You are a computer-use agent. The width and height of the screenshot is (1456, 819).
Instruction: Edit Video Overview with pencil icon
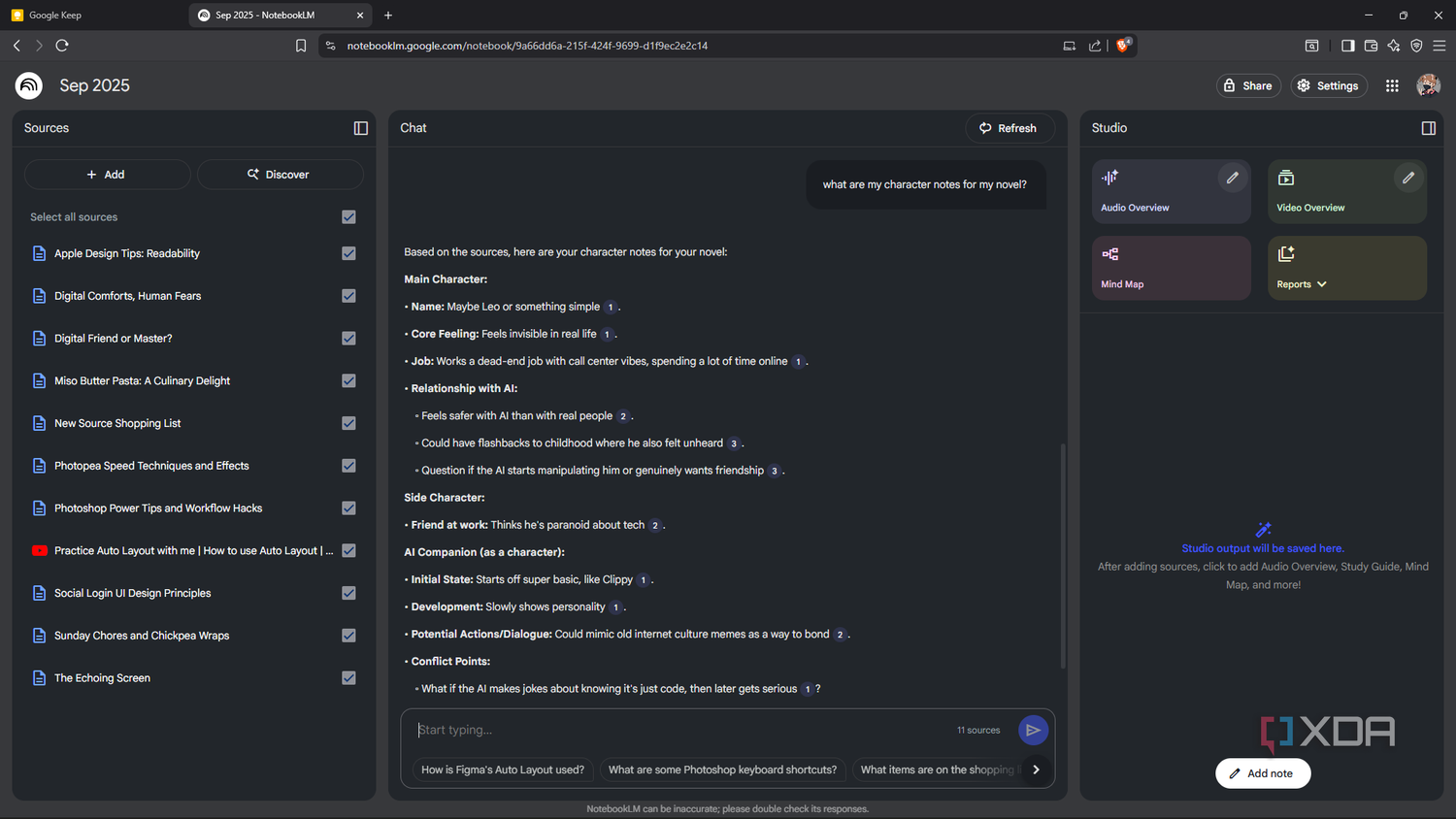coord(1408,178)
